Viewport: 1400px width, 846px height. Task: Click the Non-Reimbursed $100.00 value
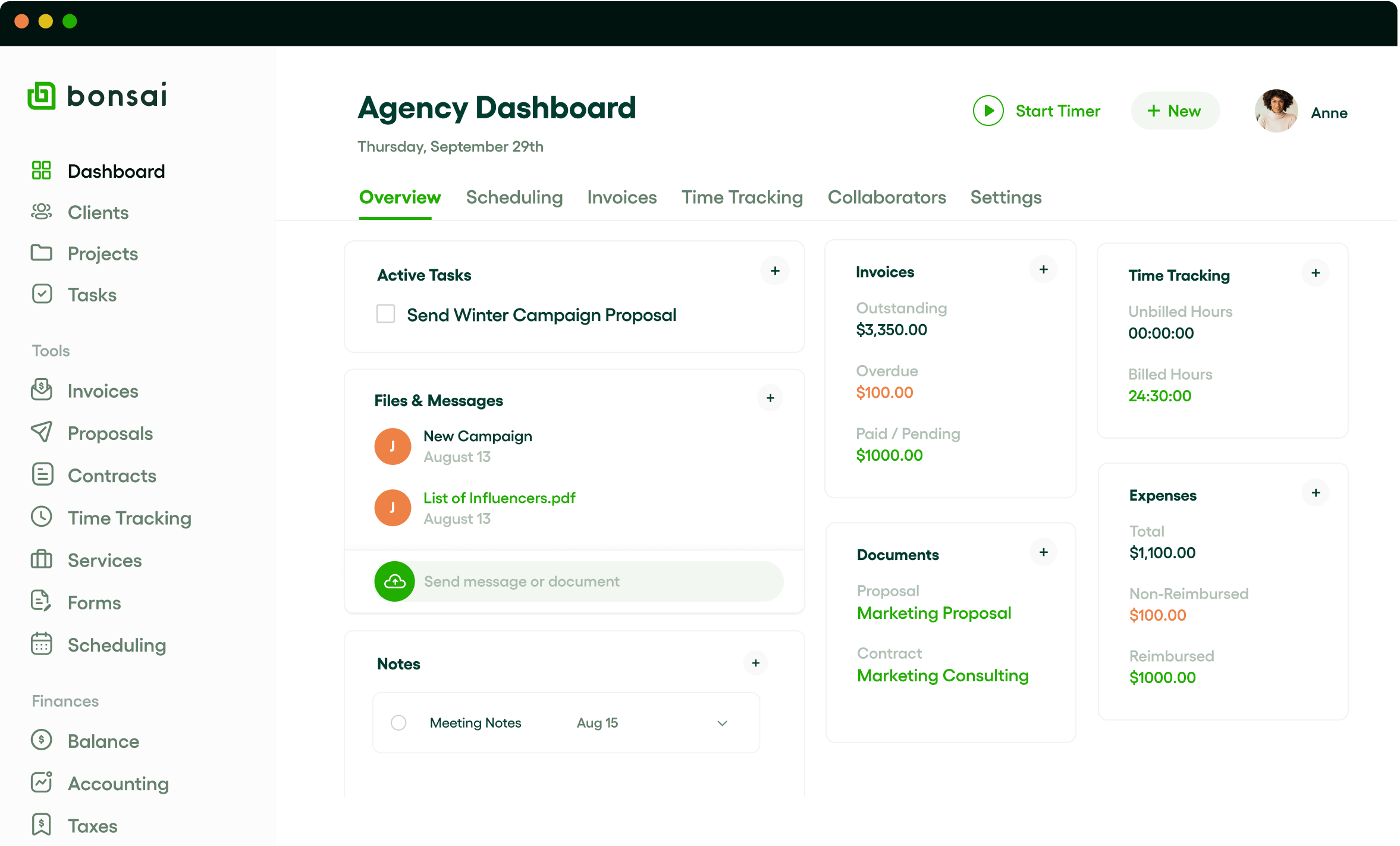(1157, 615)
